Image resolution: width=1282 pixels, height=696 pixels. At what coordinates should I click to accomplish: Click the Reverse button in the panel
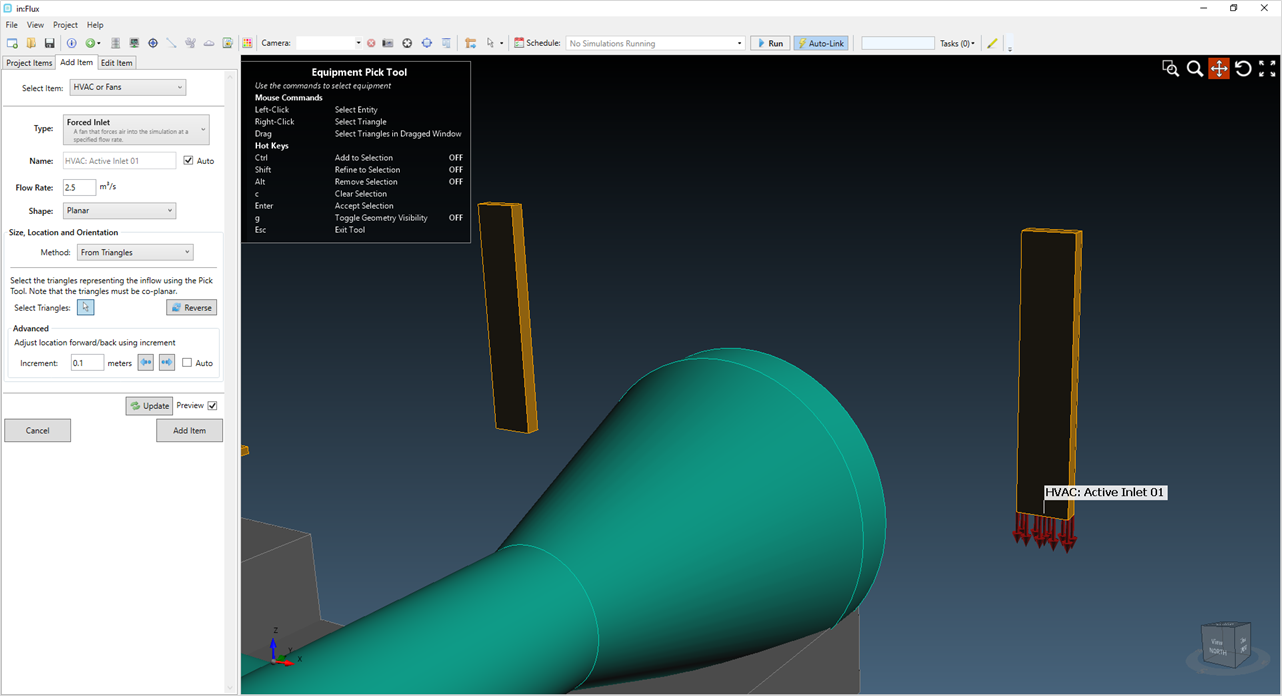(x=191, y=307)
